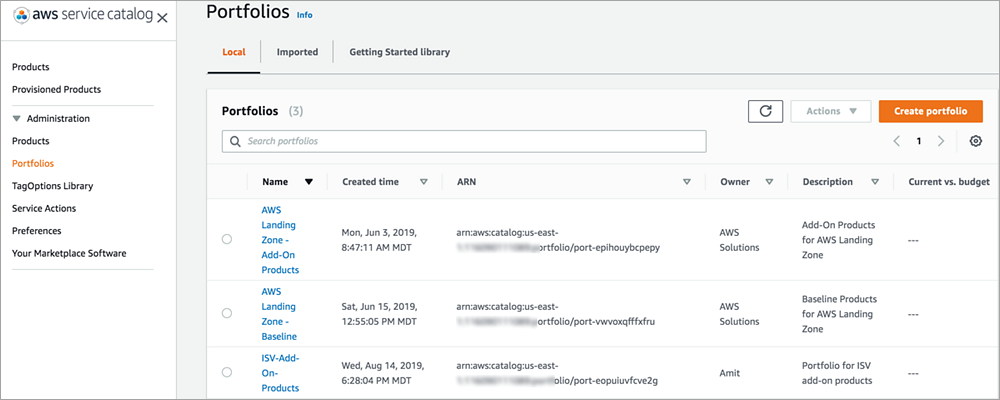Go to next page of portfolios
1000x400 pixels.
[x=941, y=141]
